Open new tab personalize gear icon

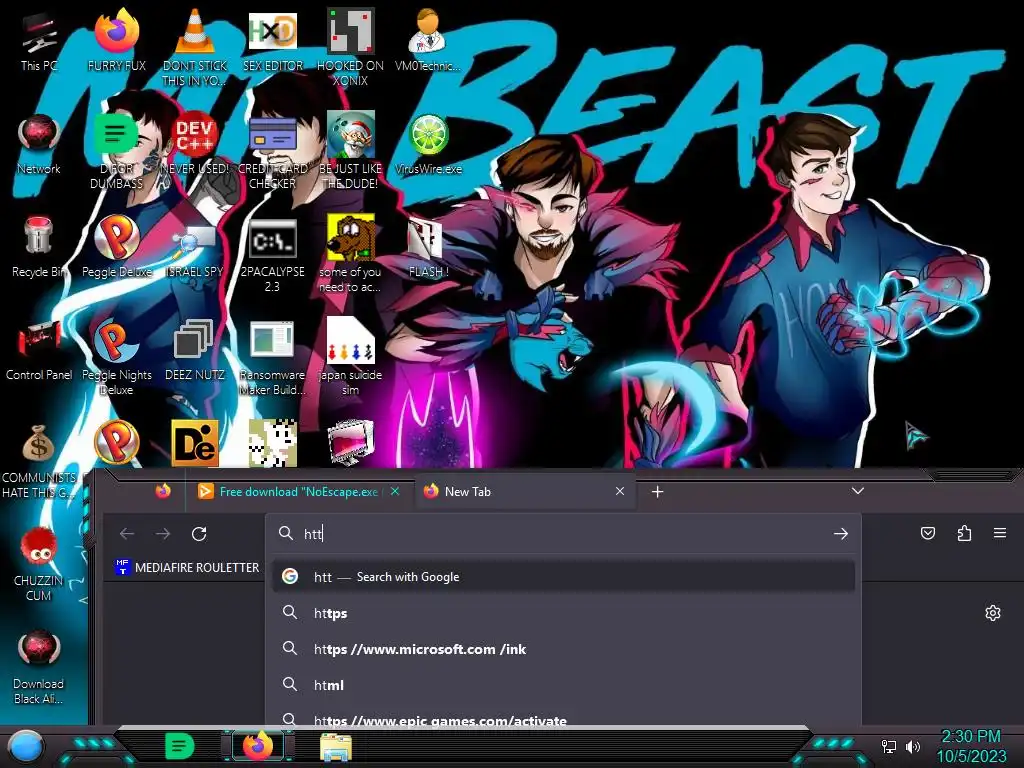[993, 613]
